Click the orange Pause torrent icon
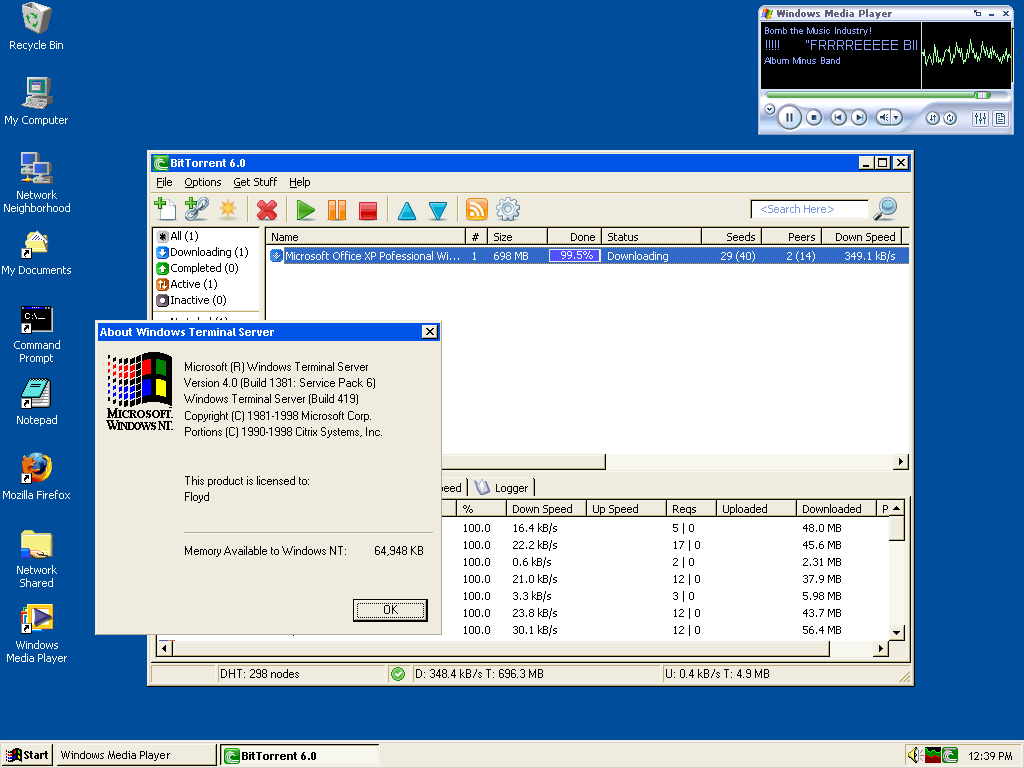This screenshot has width=1024, height=768. pos(337,210)
